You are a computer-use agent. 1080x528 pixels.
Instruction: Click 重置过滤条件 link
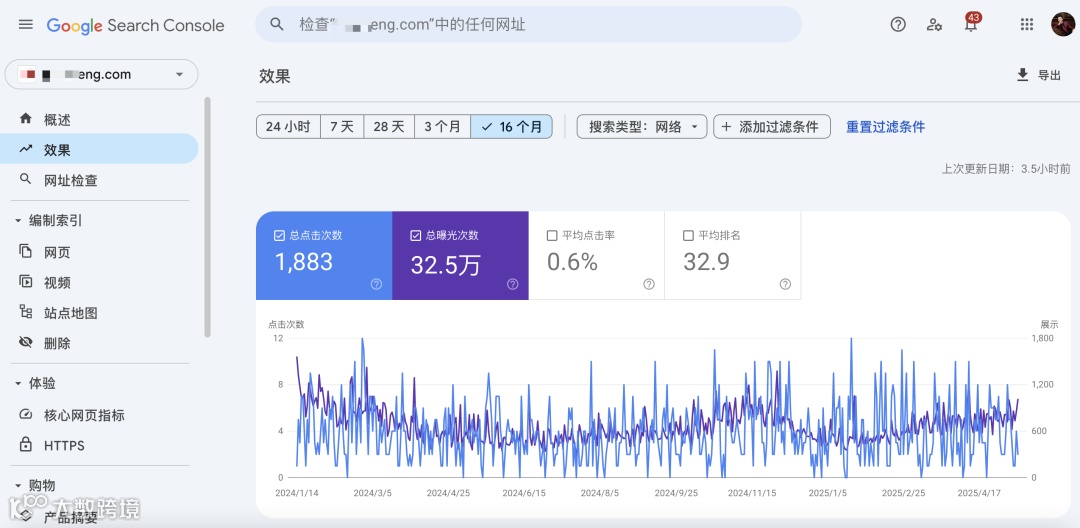pyautogui.click(x=886, y=127)
